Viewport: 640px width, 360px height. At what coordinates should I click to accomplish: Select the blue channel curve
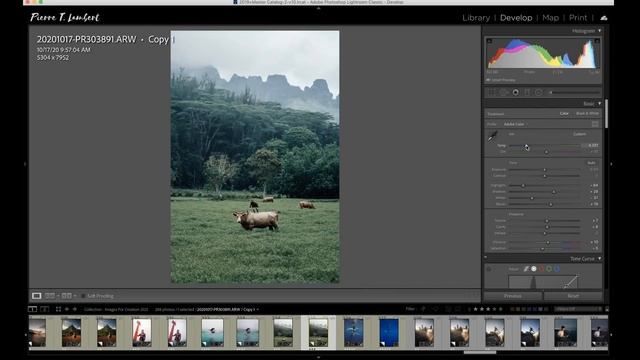tap(557, 269)
